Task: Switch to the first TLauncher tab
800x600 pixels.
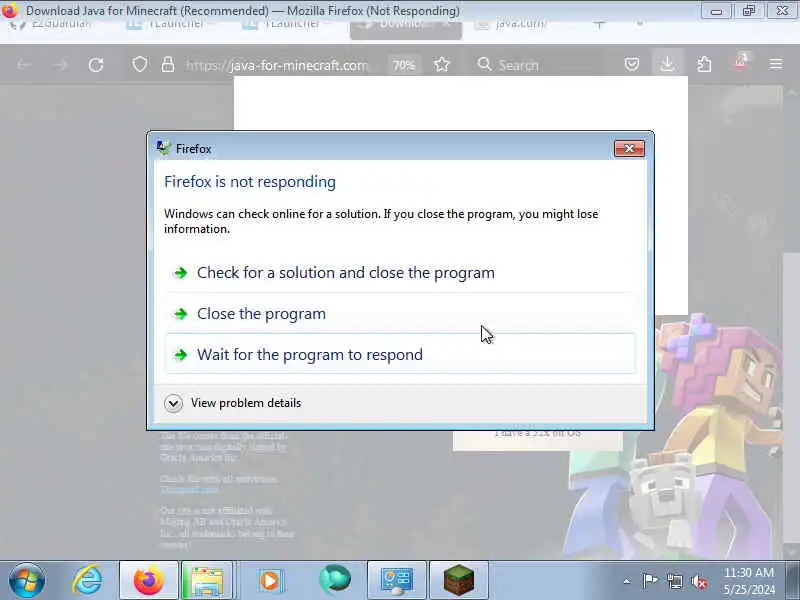Action: tap(173, 24)
